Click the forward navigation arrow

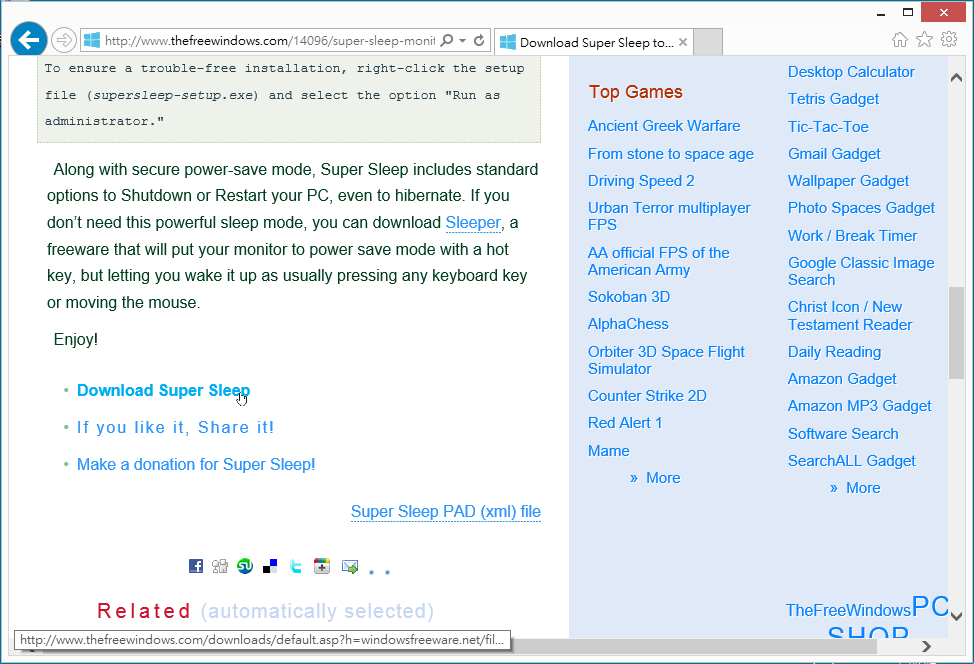click(63, 40)
